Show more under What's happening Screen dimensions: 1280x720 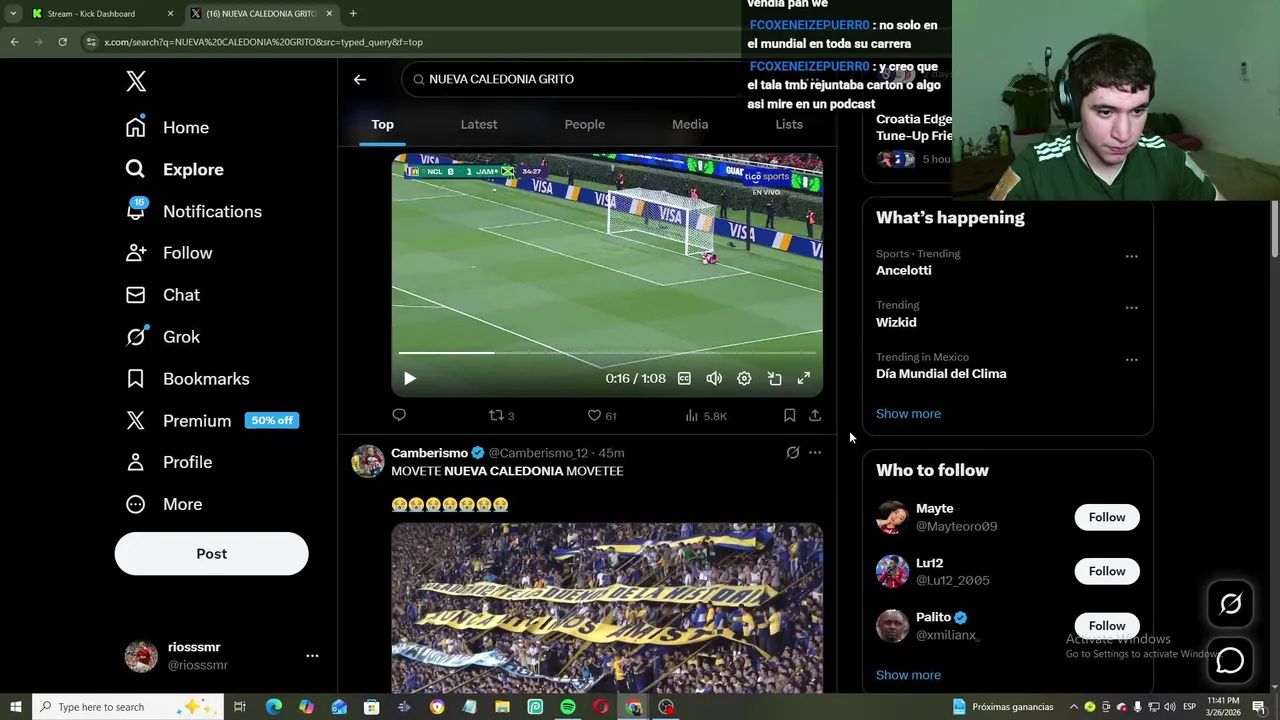tap(908, 413)
